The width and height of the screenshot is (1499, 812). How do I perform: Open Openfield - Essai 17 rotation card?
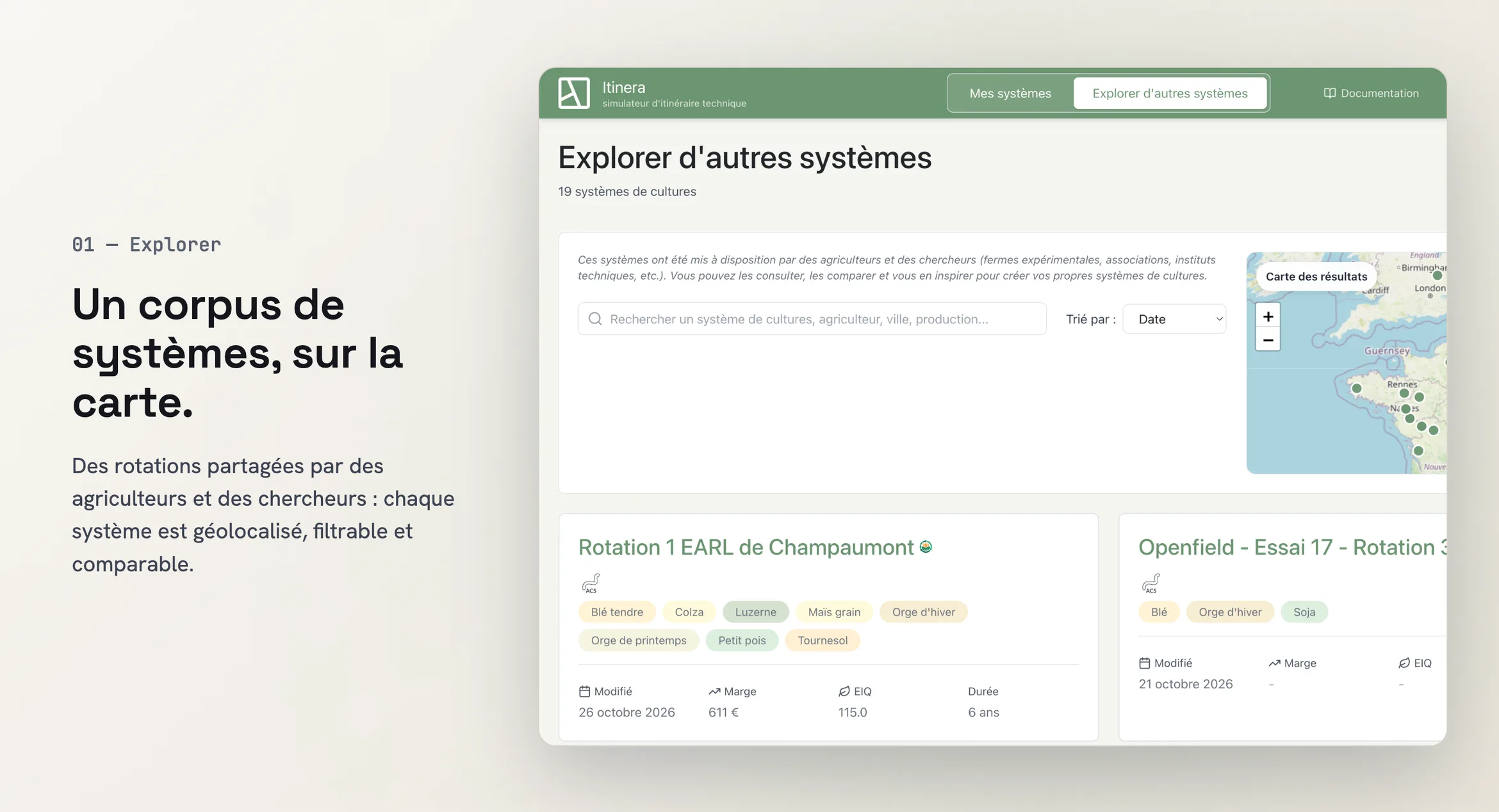point(1292,548)
